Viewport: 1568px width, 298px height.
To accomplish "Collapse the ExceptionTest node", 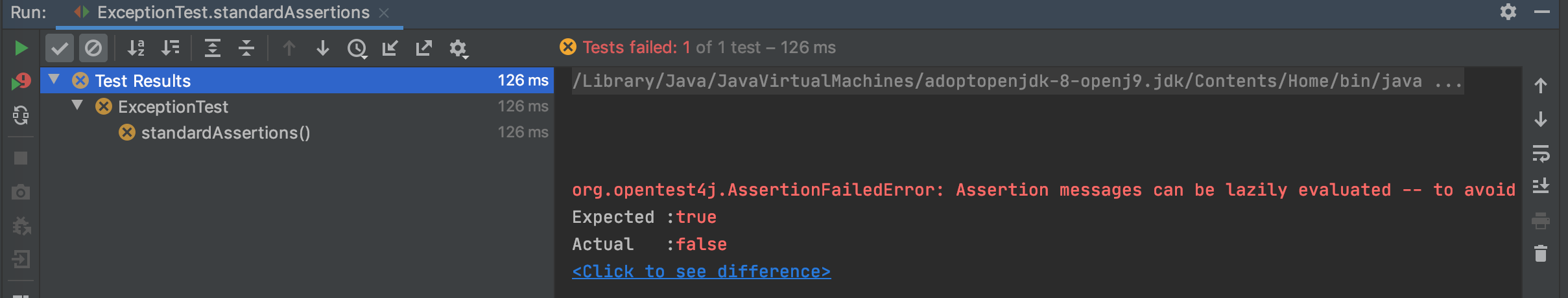I will pyautogui.click(x=78, y=106).
